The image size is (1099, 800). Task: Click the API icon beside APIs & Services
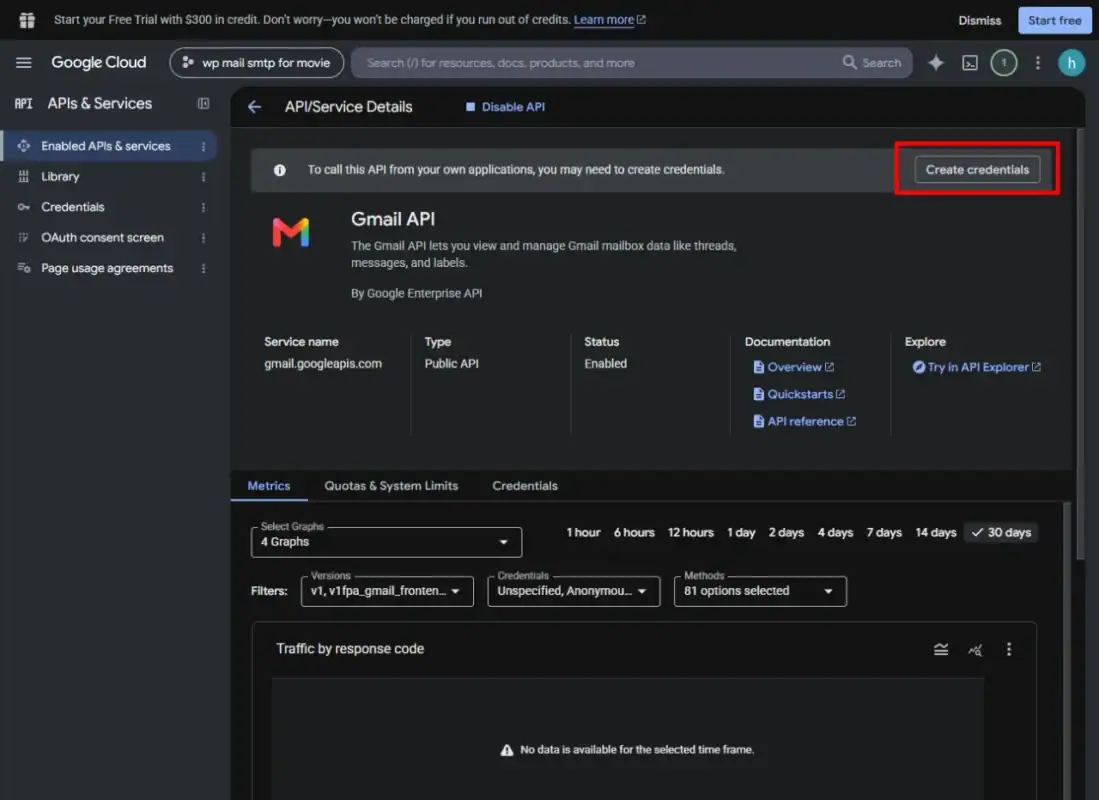point(24,104)
